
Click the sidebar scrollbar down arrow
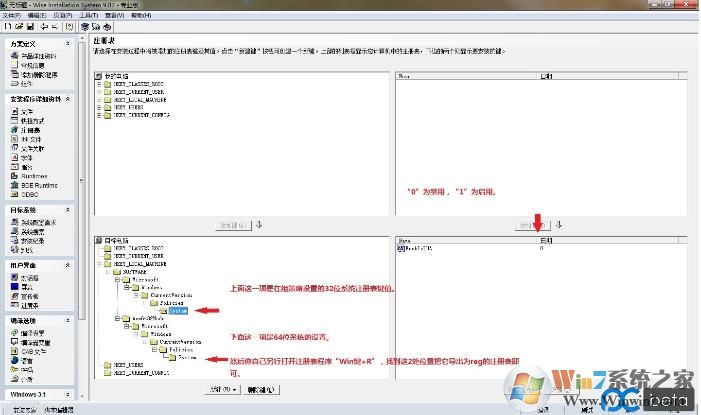[82, 396]
